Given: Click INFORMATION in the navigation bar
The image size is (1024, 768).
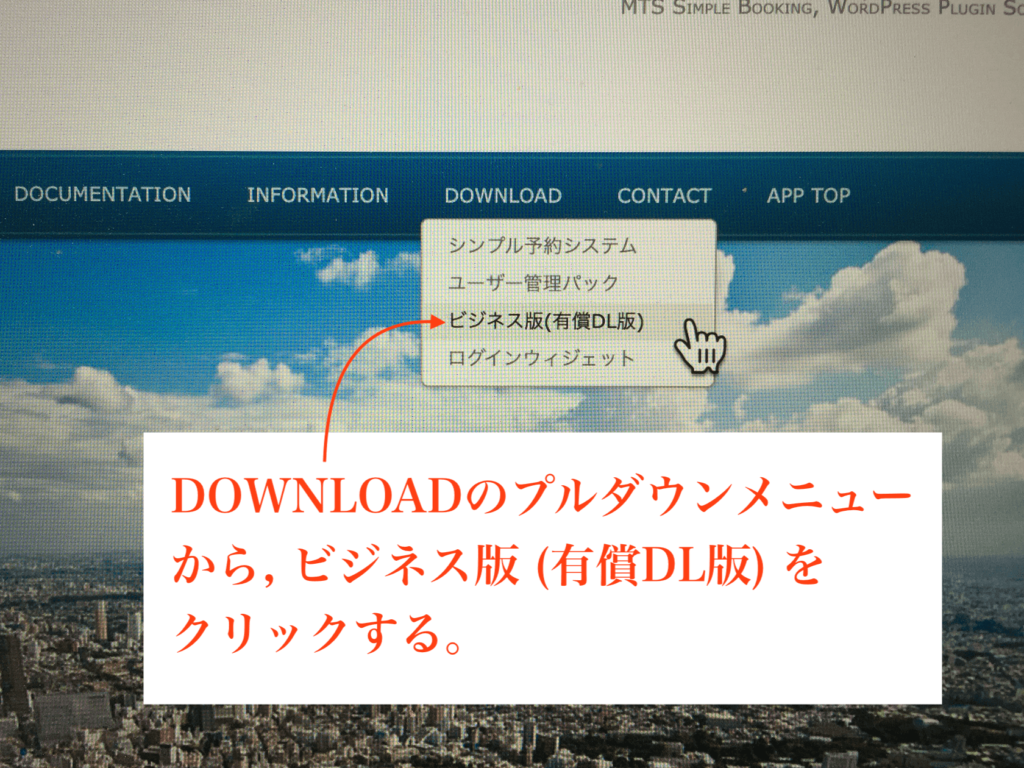Looking at the screenshot, I should [317, 196].
